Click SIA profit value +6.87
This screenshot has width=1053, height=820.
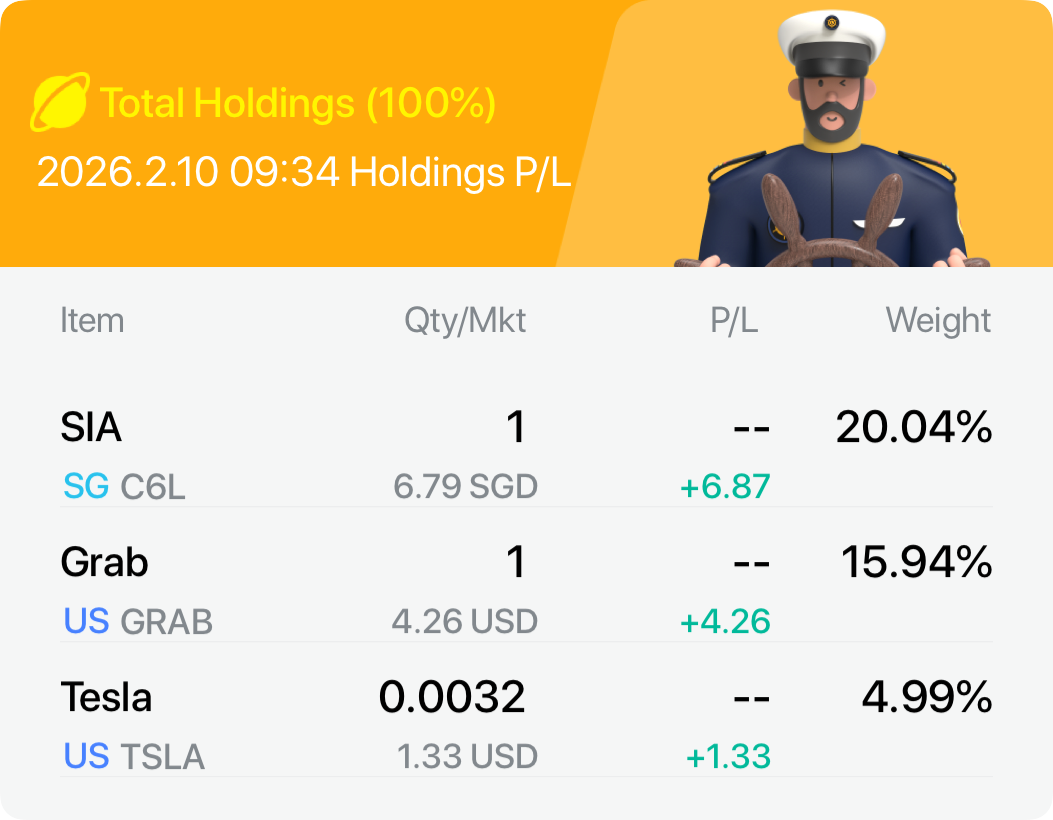(x=725, y=487)
